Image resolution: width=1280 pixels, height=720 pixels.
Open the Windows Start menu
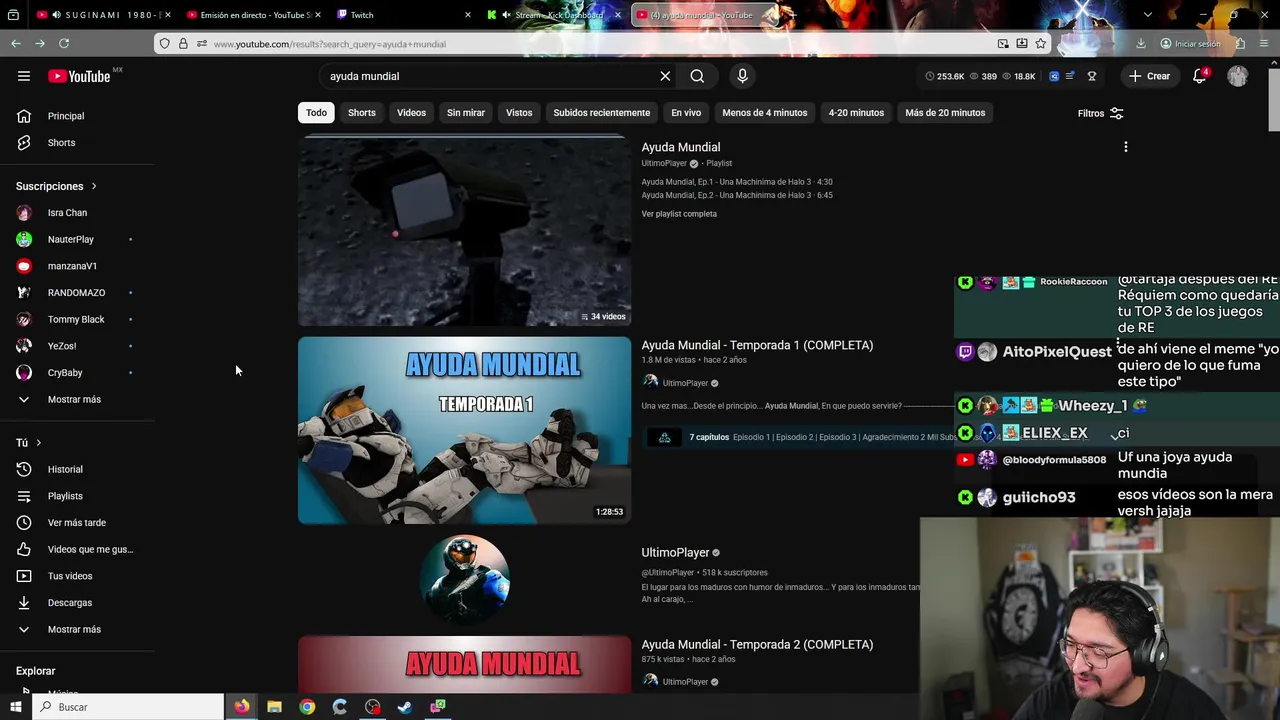click(x=15, y=707)
